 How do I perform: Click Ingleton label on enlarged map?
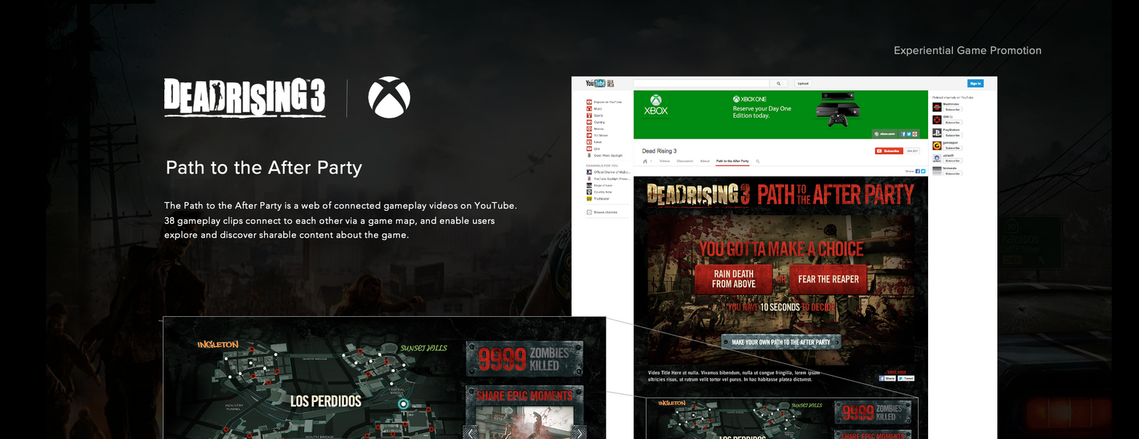tap(218, 344)
